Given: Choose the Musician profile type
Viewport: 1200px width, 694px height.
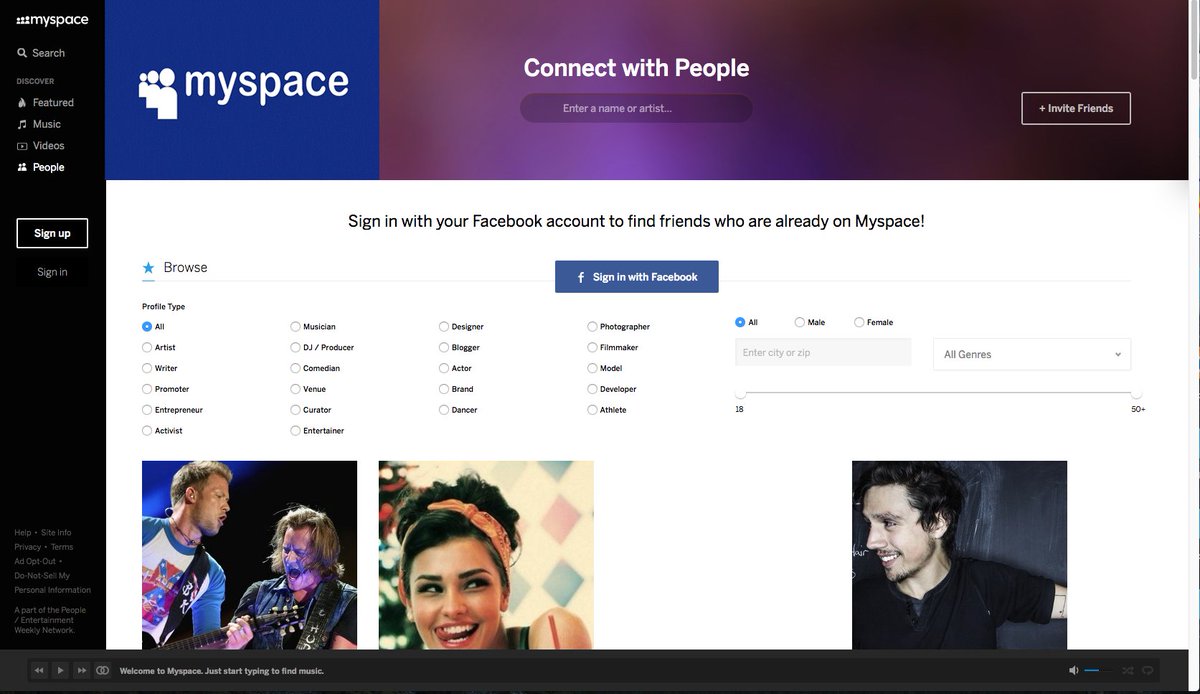Looking at the screenshot, I should [x=295, y=326].
